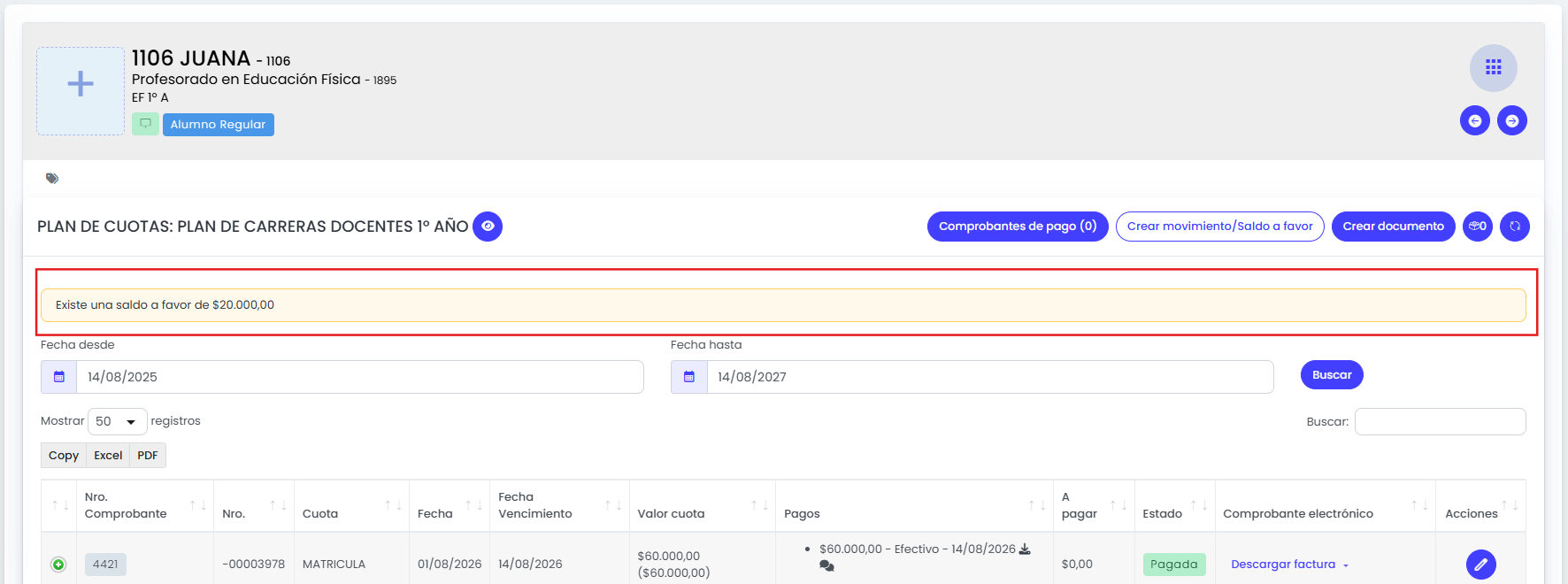Click the blue Buscar button

[1332, 375]
